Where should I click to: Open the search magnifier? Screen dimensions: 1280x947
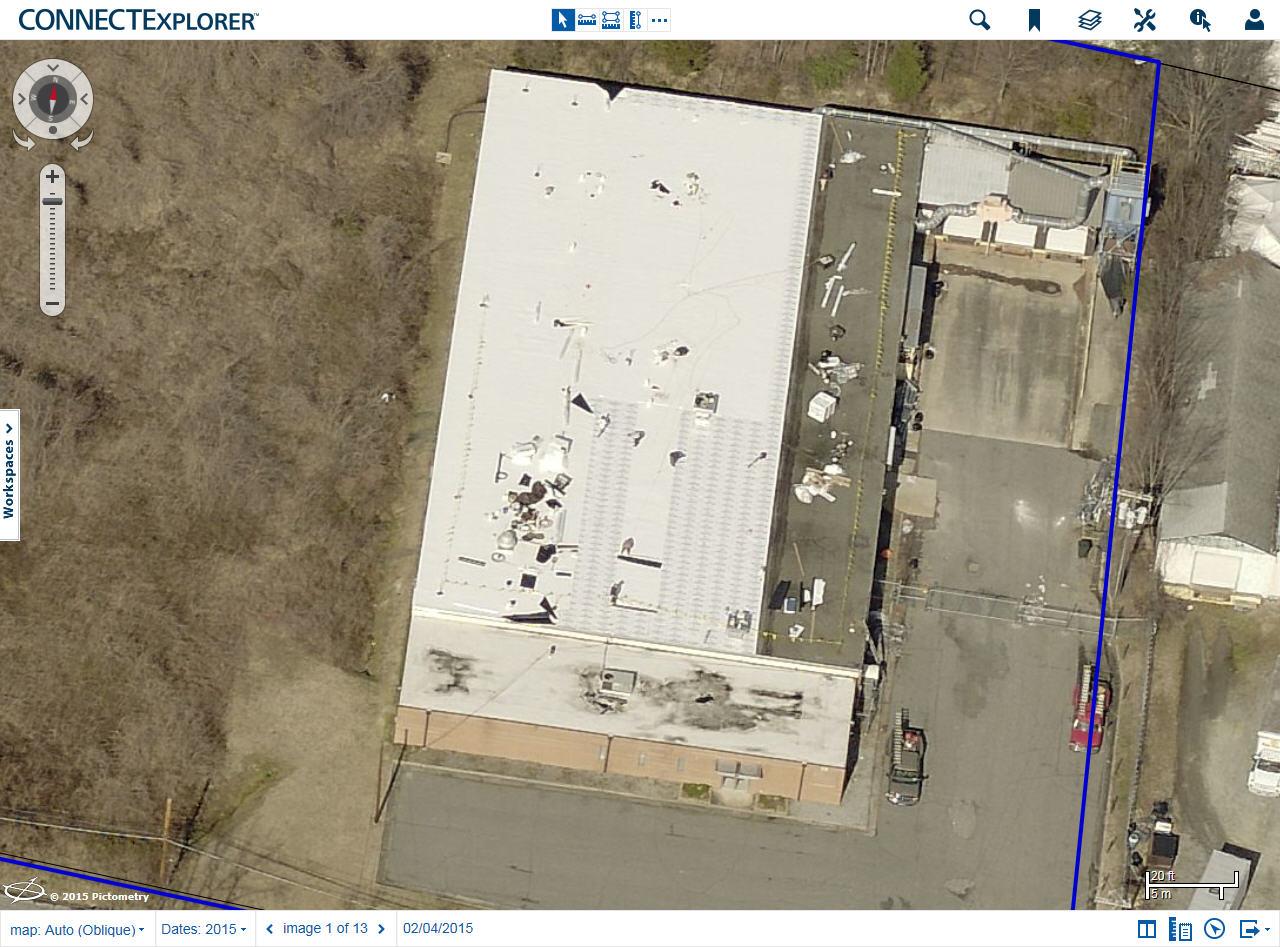(x=980, y=20)
